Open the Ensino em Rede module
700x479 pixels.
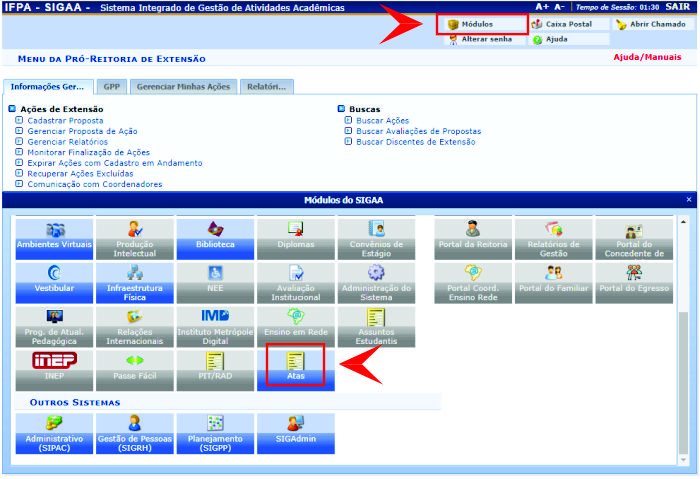click(x=296, y=327)
